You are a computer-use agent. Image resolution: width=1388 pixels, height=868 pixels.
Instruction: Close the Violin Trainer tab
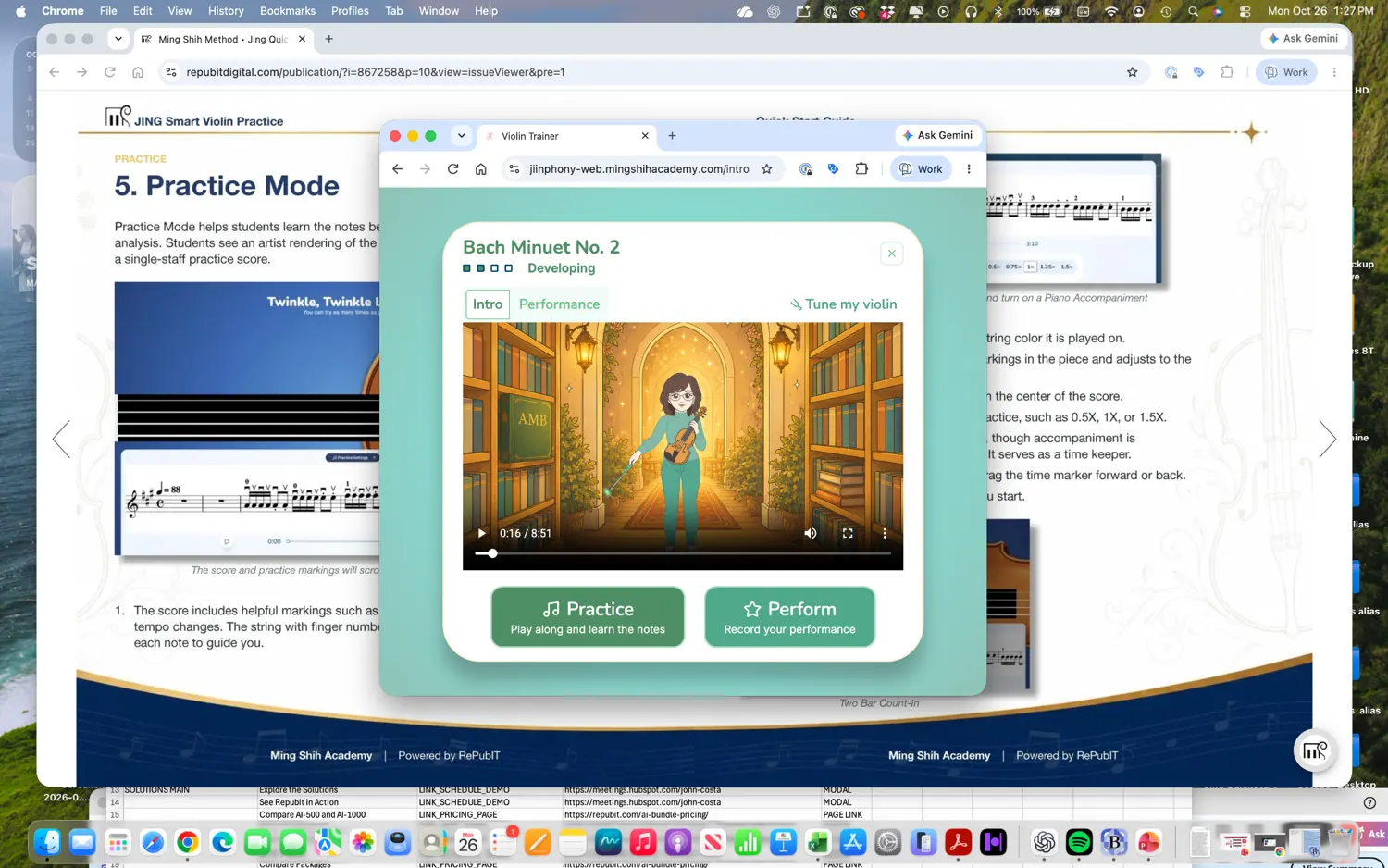(x=645, y=136)
